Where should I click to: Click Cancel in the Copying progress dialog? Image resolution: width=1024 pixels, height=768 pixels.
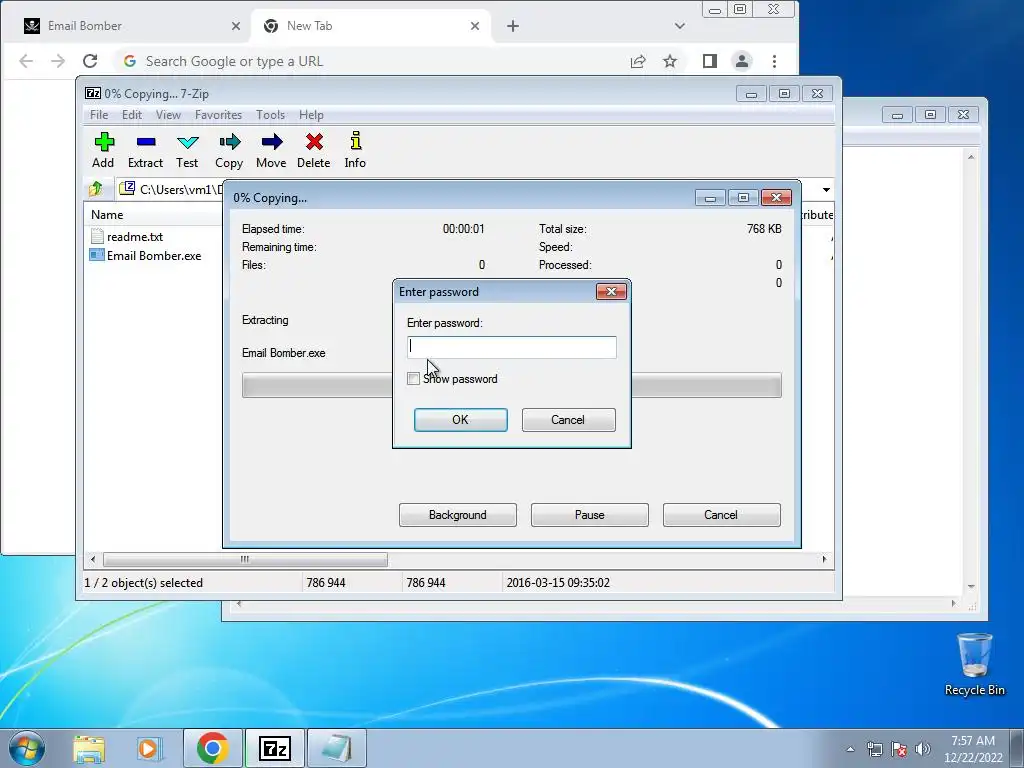tap(721, 515)
